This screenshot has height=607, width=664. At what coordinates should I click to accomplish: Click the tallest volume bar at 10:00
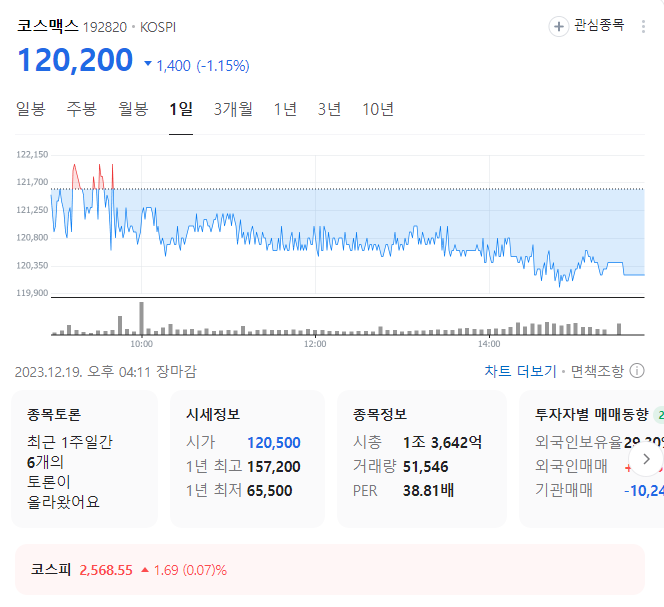(141, 319)
